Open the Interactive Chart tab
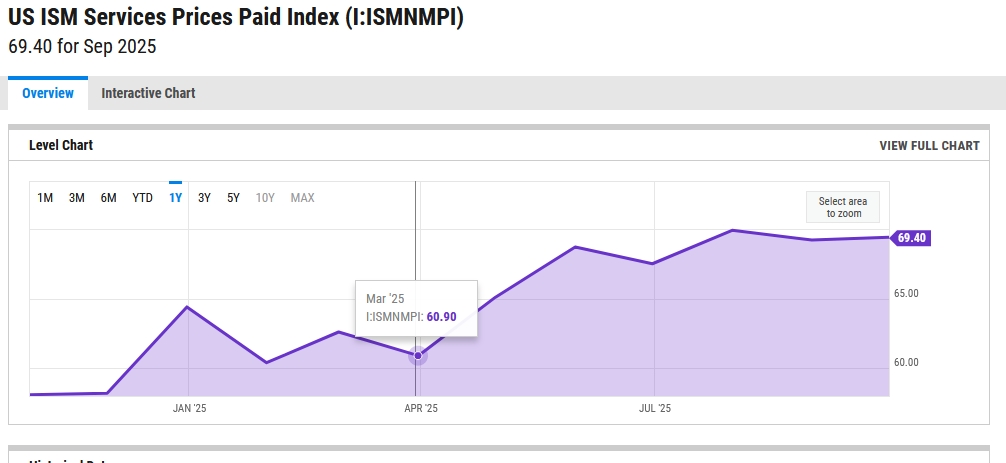 click(x=148, y=93)
